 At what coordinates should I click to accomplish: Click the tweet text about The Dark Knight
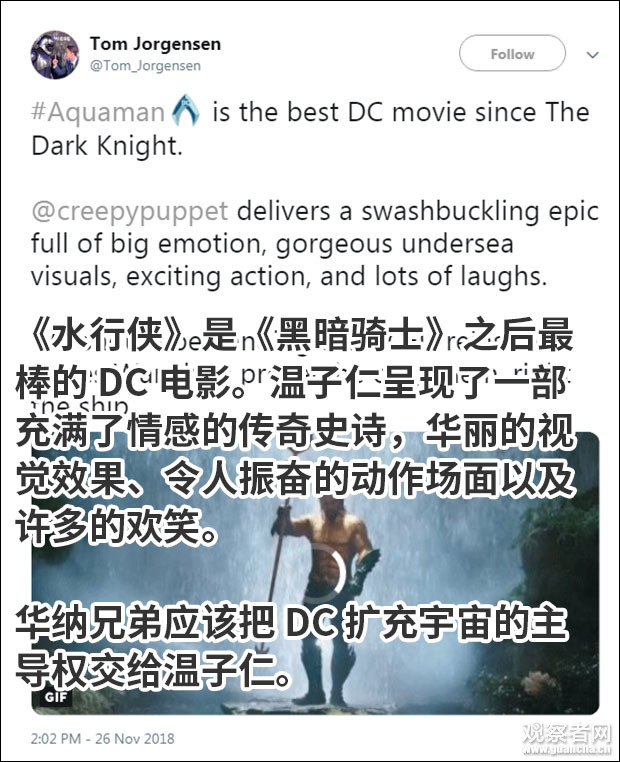coord(310,129)
